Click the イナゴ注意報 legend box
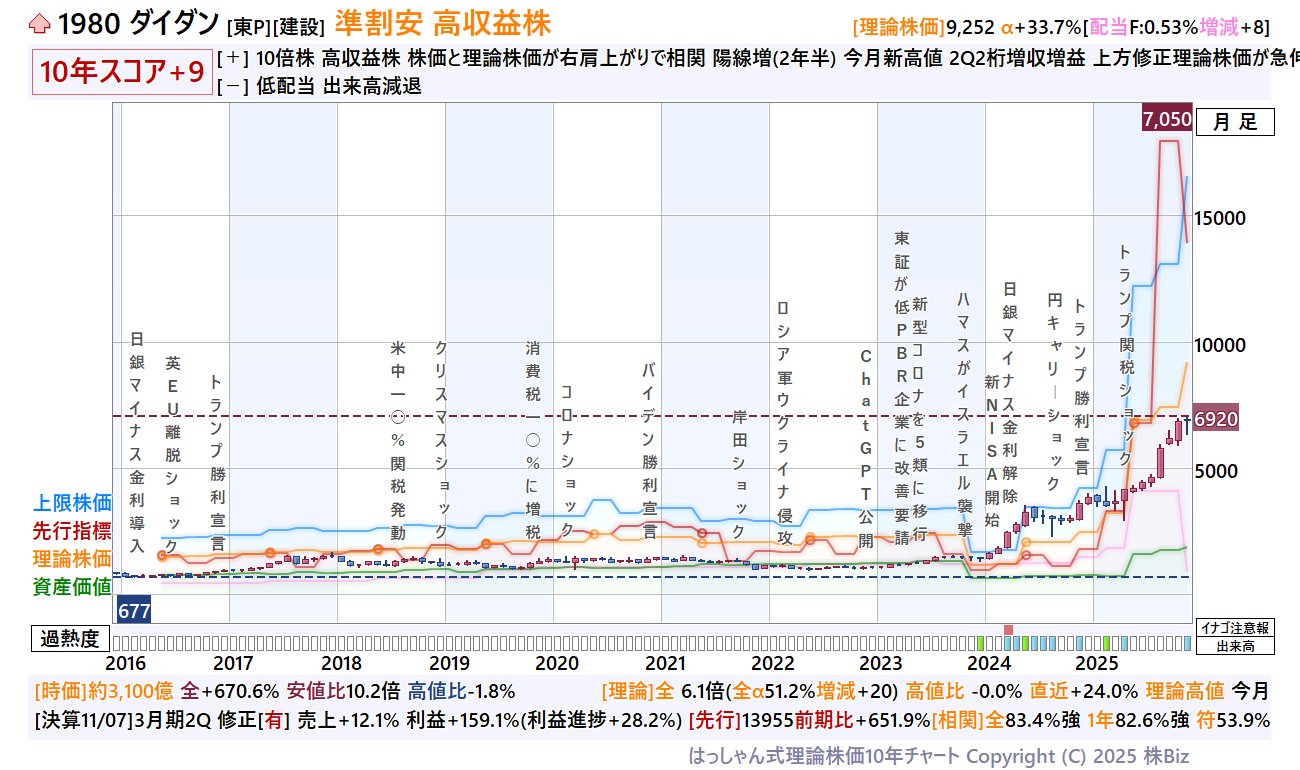 [1235, 628]
